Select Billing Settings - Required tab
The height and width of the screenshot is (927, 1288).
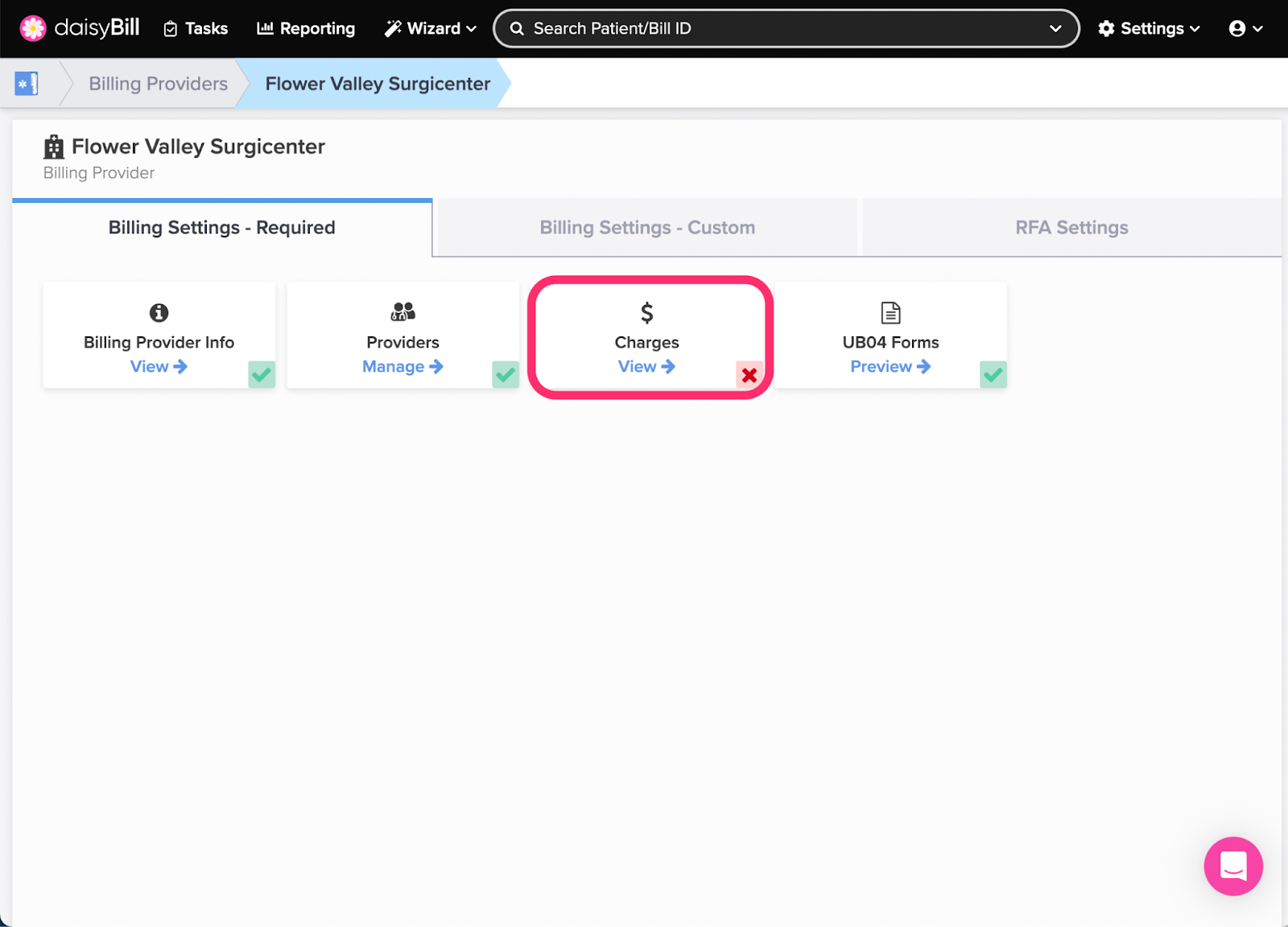tap(222, 228)
